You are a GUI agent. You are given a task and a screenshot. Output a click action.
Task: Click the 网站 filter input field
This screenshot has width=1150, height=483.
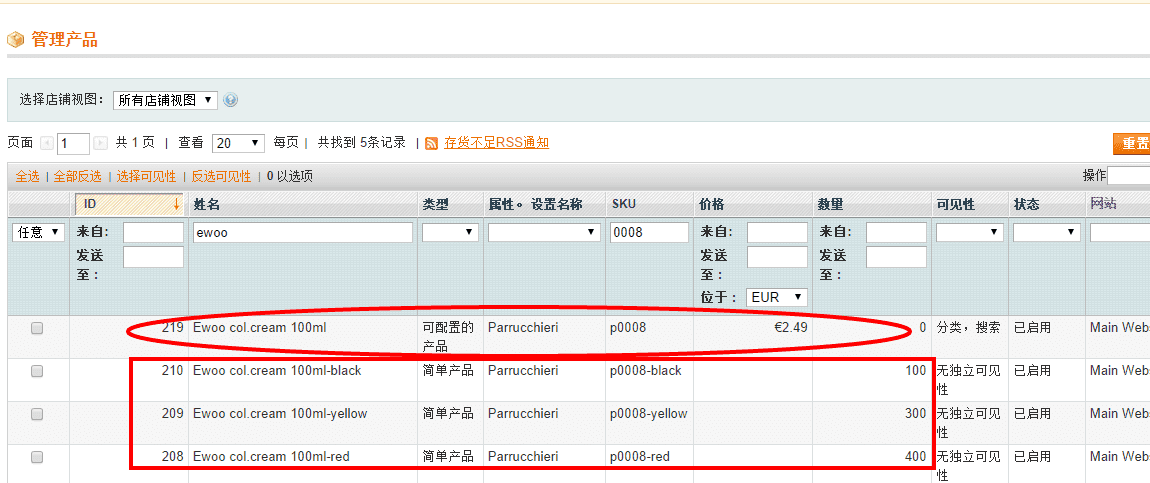pos(1120,232)
